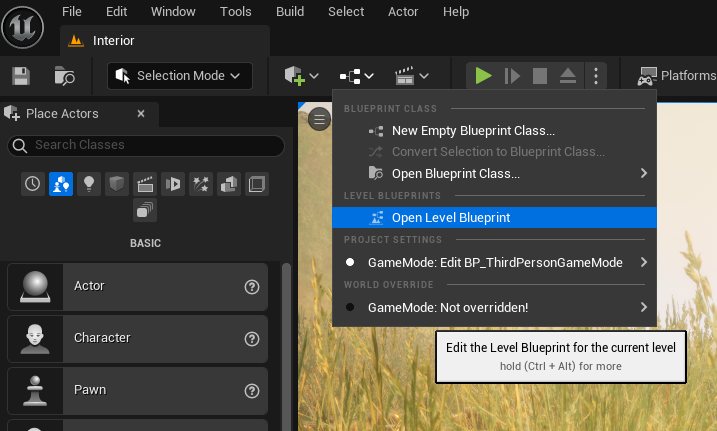Open the cinematics clapperboard toolbar icon

pyautogui.click(x=405, y=76)
